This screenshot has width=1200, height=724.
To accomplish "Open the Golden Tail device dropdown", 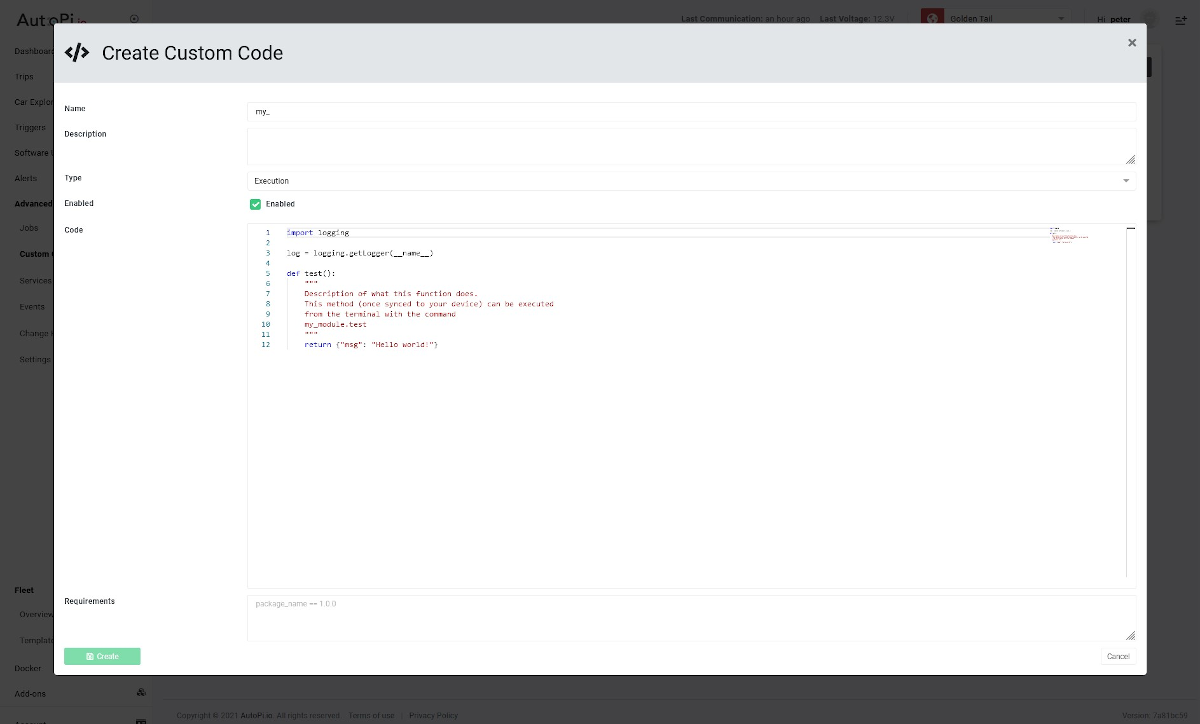I will coord(996,18).
